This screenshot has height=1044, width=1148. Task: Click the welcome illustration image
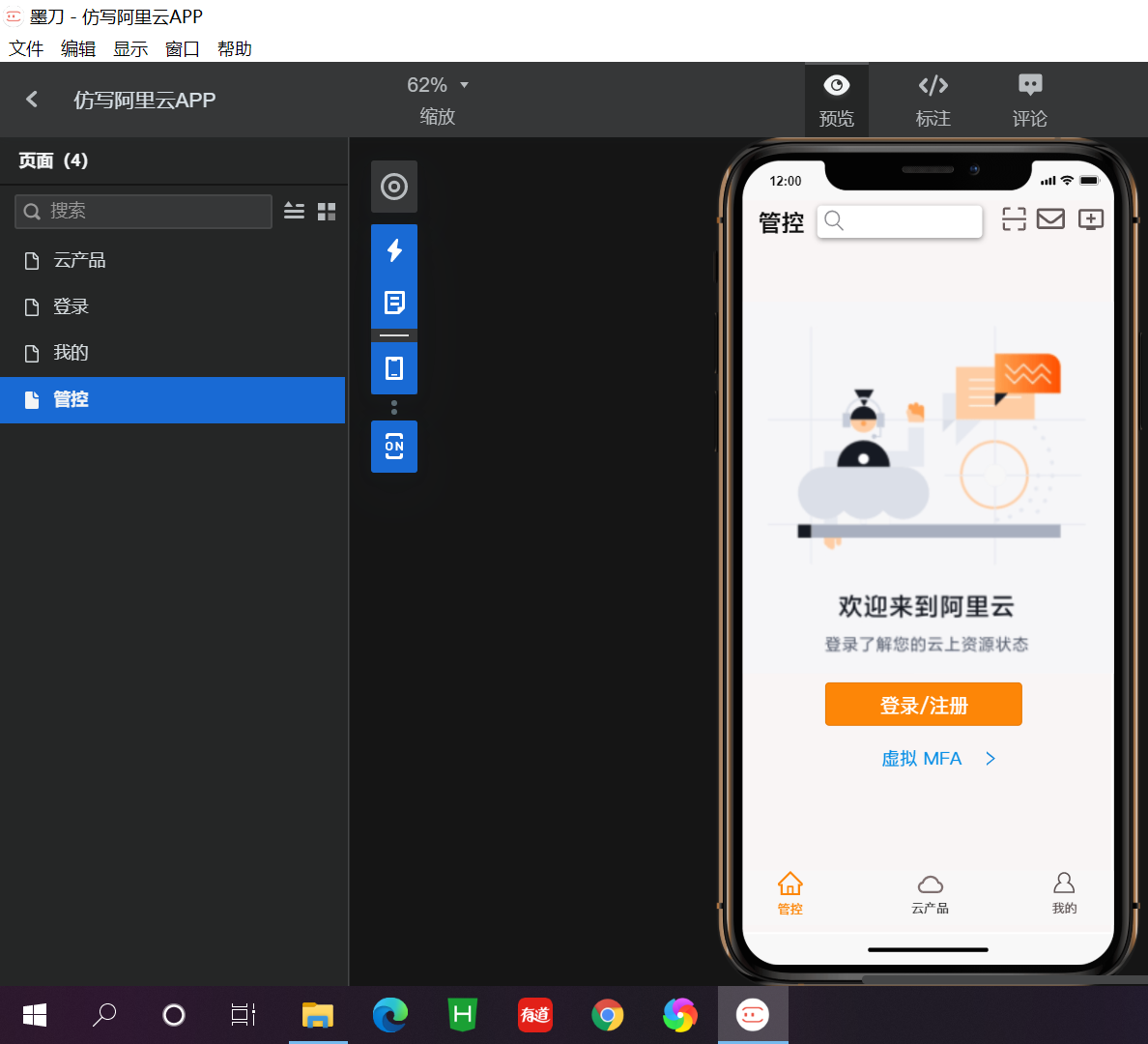pos(928,445)
